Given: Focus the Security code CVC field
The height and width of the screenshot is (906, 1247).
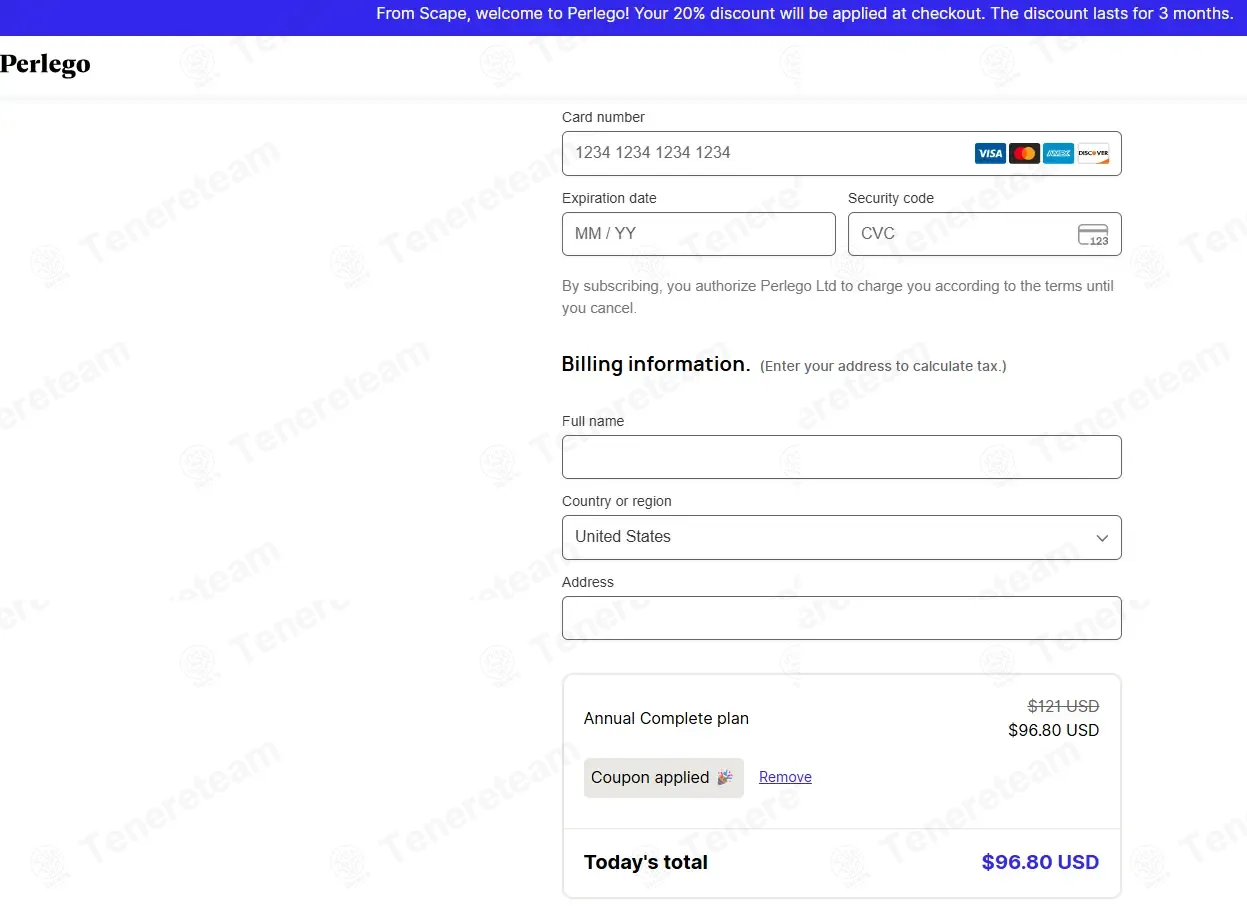Looking at the screenshot, I should pos(984,234).
